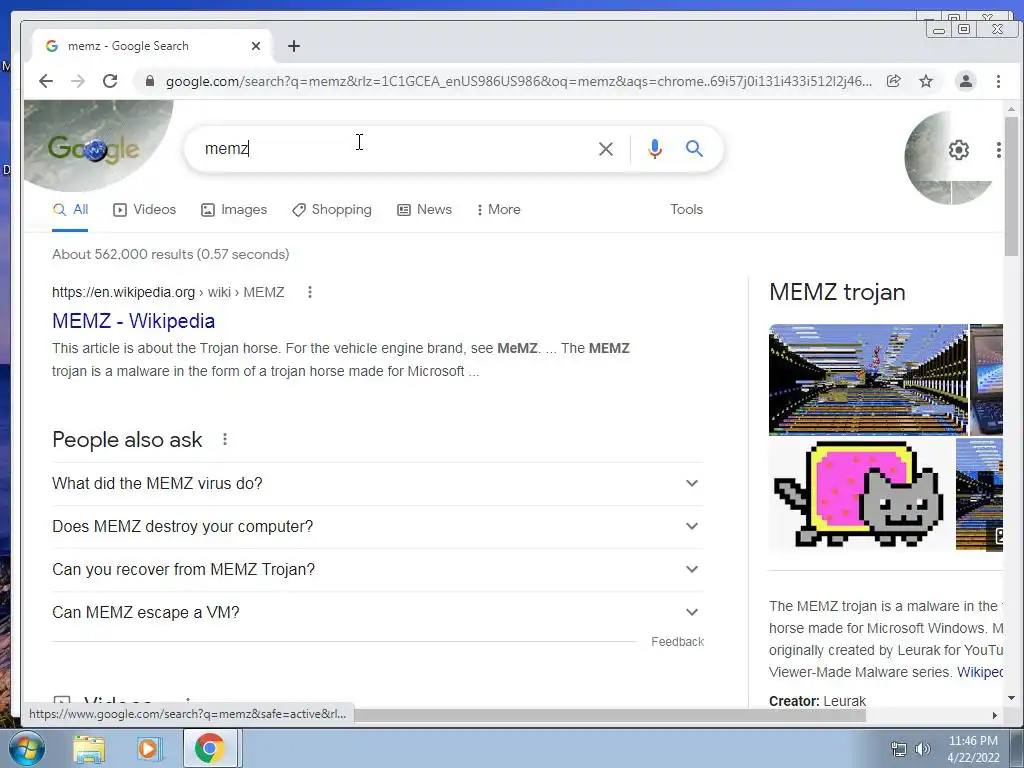Open options dots beside People also ask
The image size is (1024, 768).
click(x=225, y=440)
